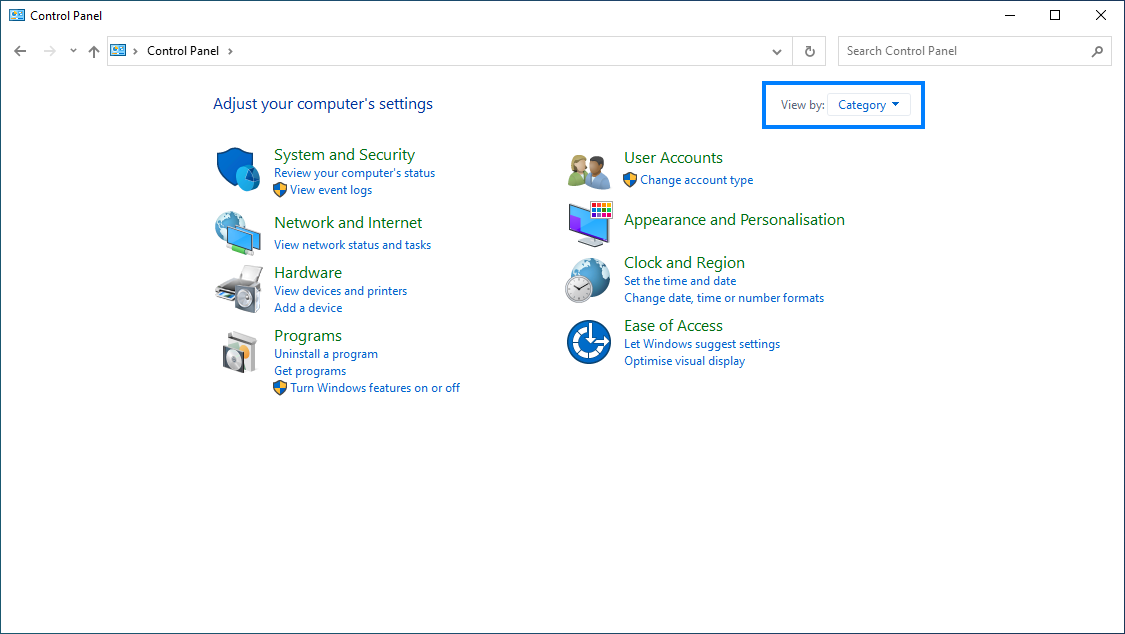Screen dimensions: 1125x634
Task: Open View event logs
Action: click(330, 189)
